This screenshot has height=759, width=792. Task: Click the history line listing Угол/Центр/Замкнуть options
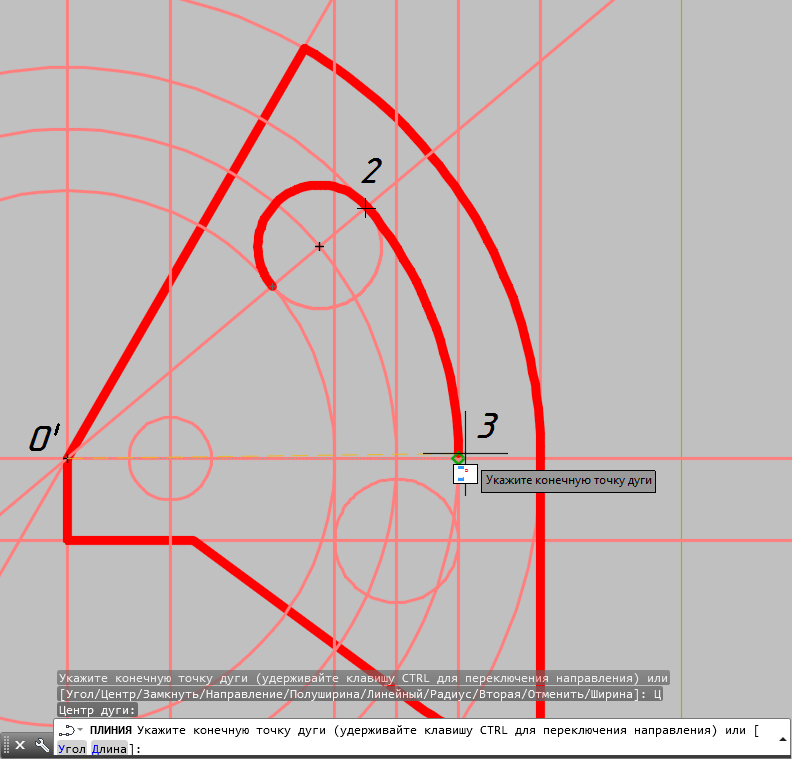point(360,694)
